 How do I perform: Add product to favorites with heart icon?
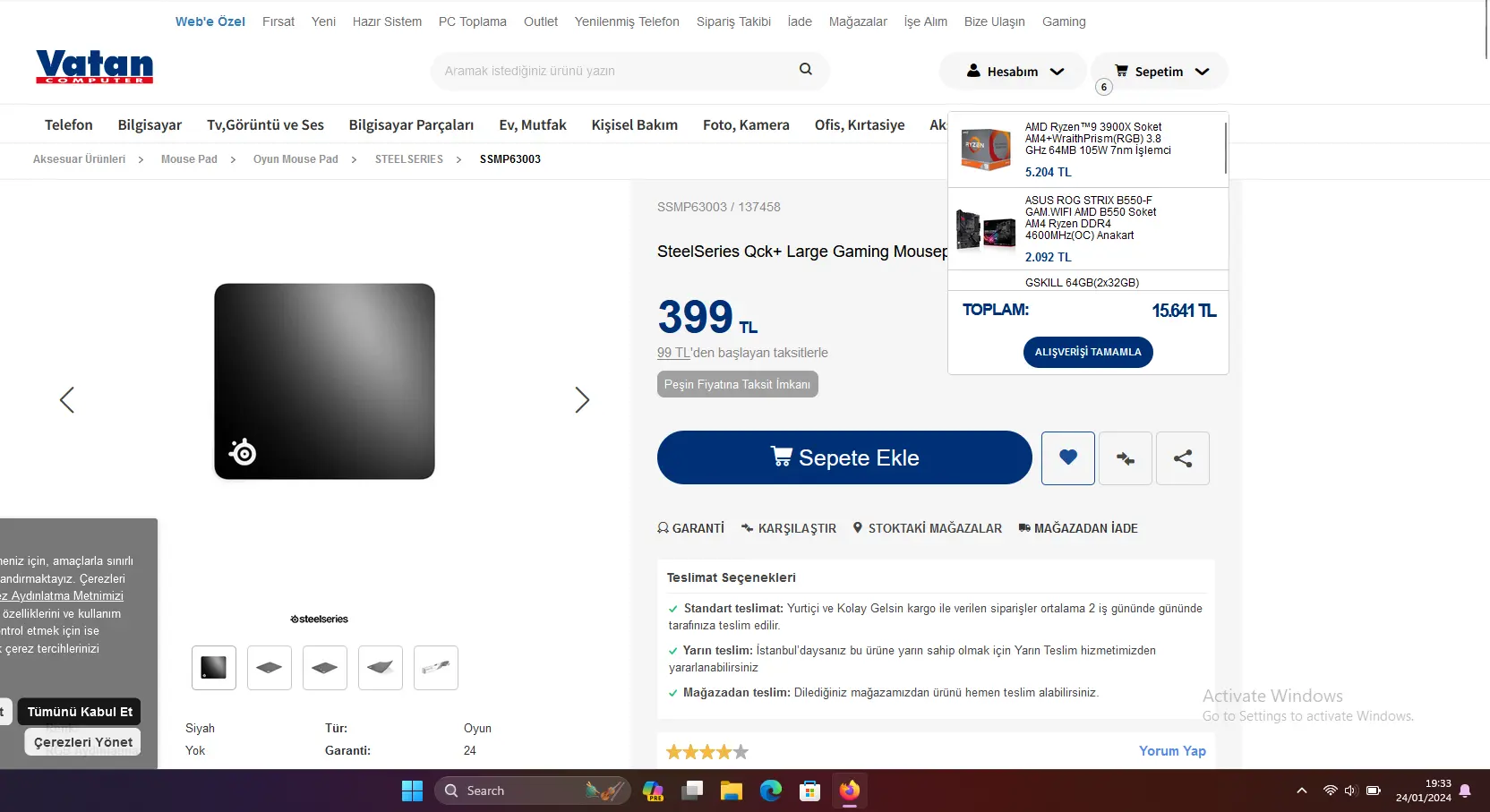pyautogui.click(x=1068, y=457)
